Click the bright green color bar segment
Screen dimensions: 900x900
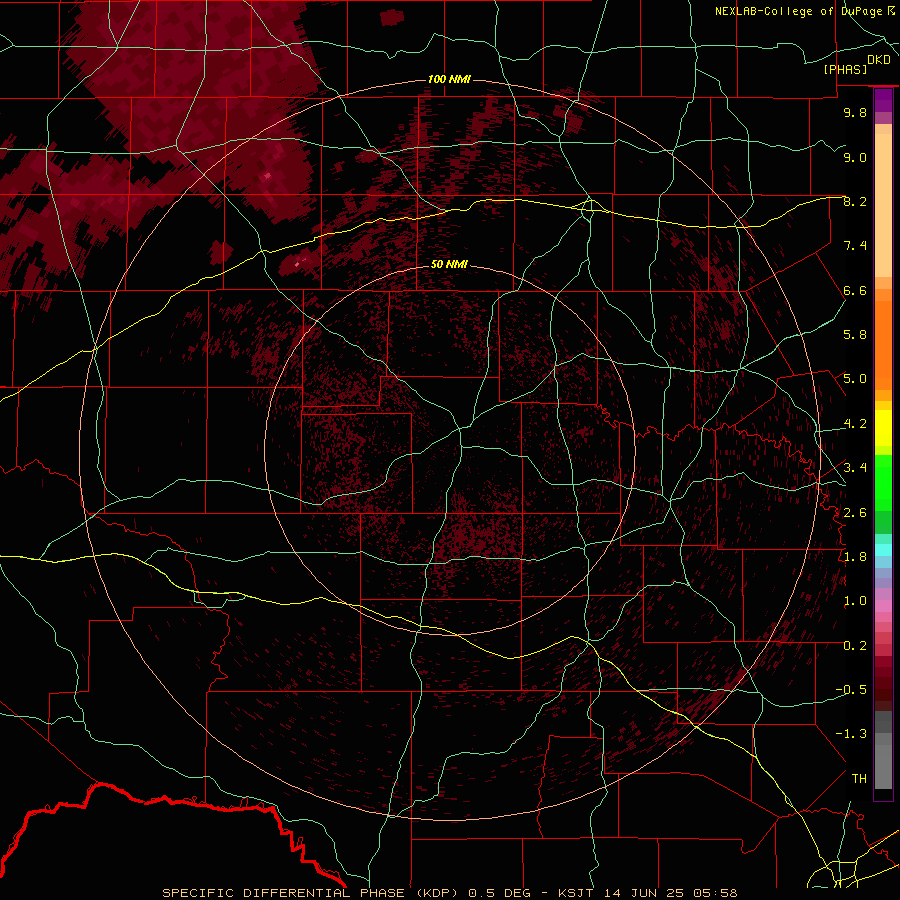tap(883, 482)
